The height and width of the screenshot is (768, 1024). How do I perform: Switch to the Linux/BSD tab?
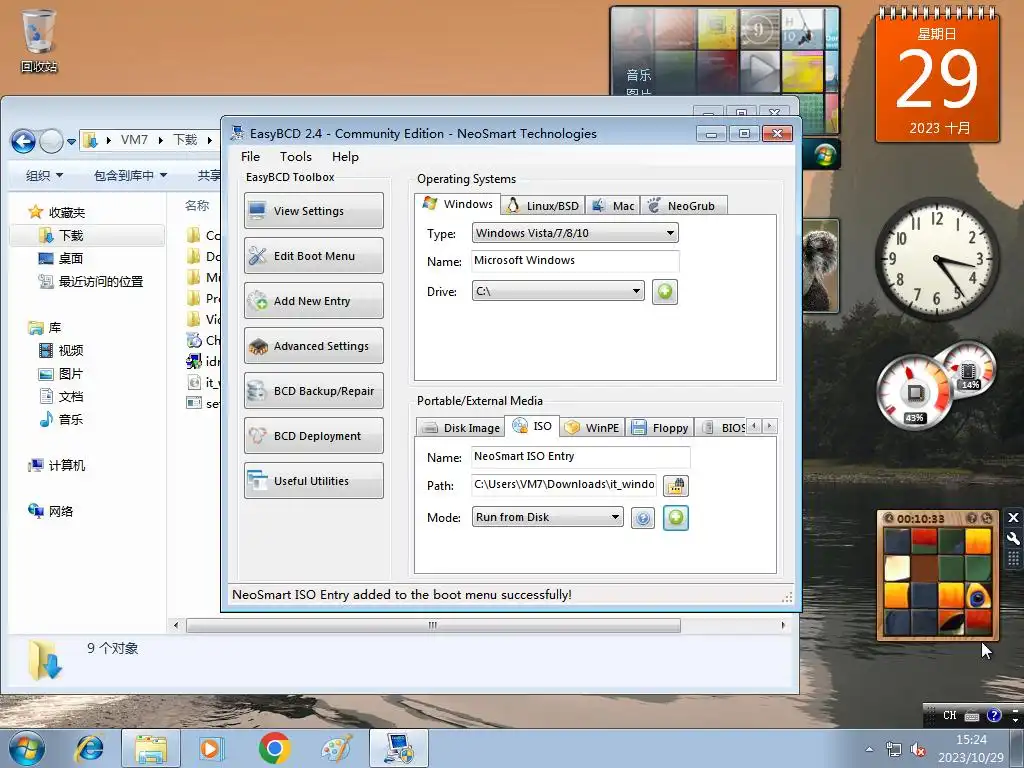point(543,206)
